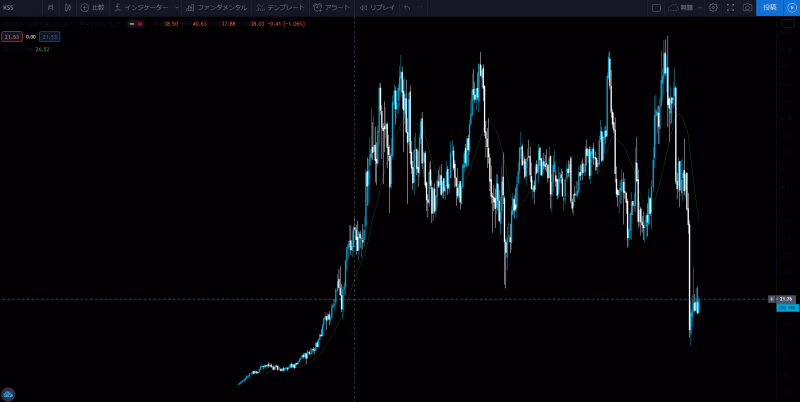Click the blue 投稿 publish button
Screen dimensions: 800x402
pos(769,7)
